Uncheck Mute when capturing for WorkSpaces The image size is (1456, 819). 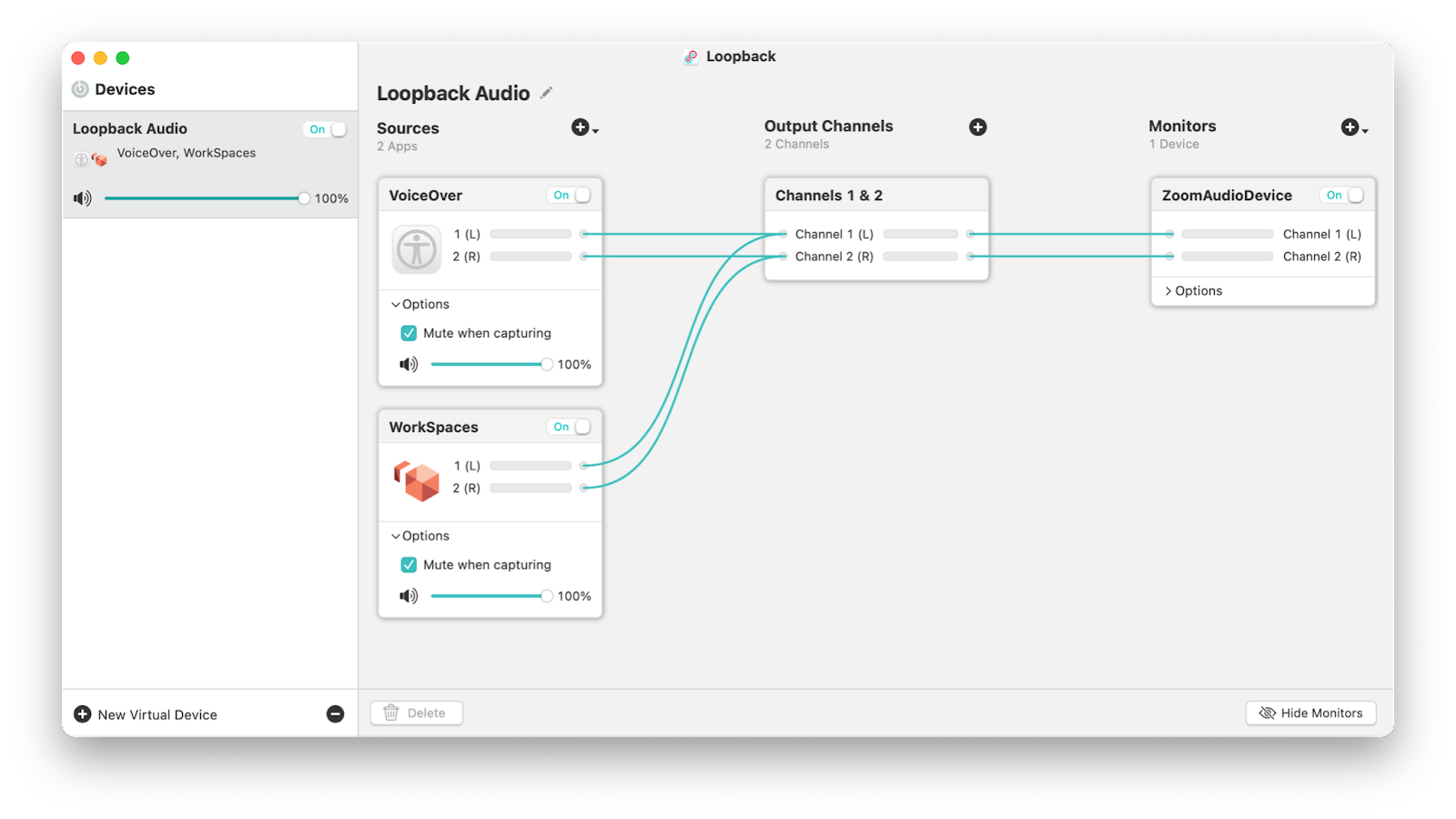click(409, 565)
